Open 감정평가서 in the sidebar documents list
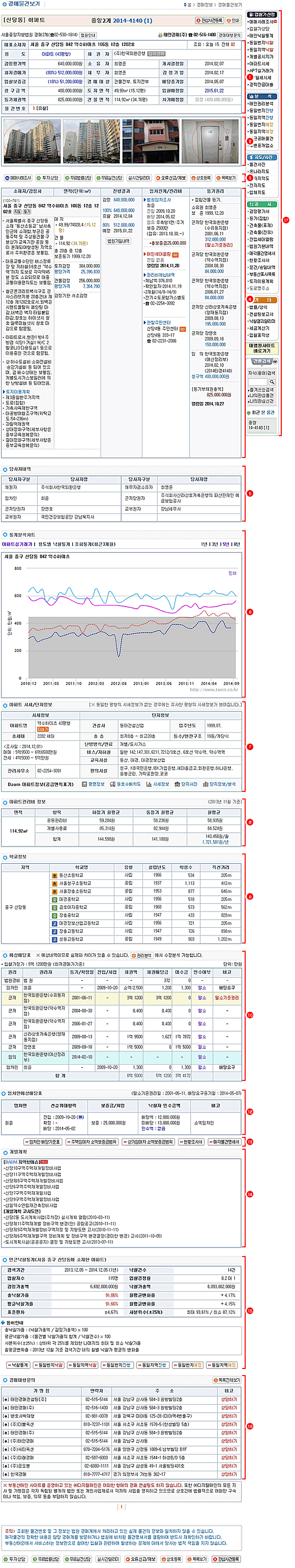Image resolution: width=295 pixels, height=1568 pixels. (259, 211)
